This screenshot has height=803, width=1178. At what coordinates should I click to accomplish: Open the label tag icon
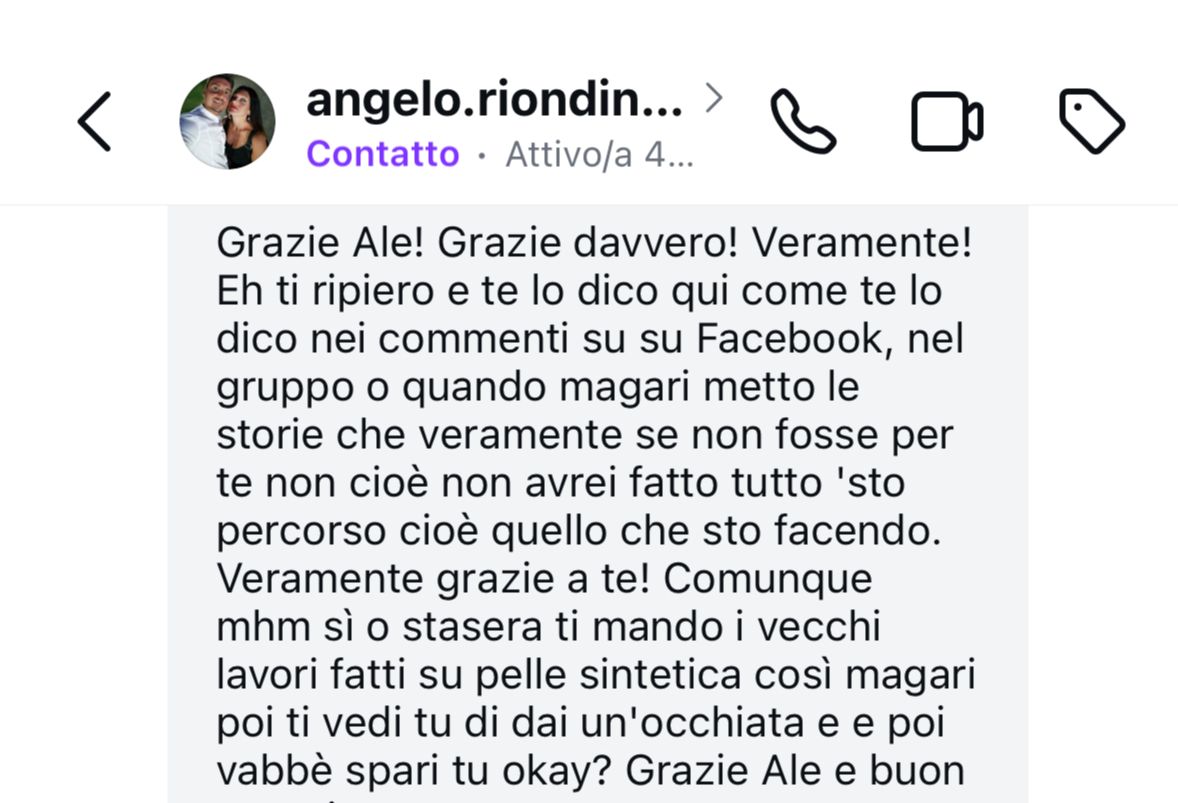pos(1092,122)
